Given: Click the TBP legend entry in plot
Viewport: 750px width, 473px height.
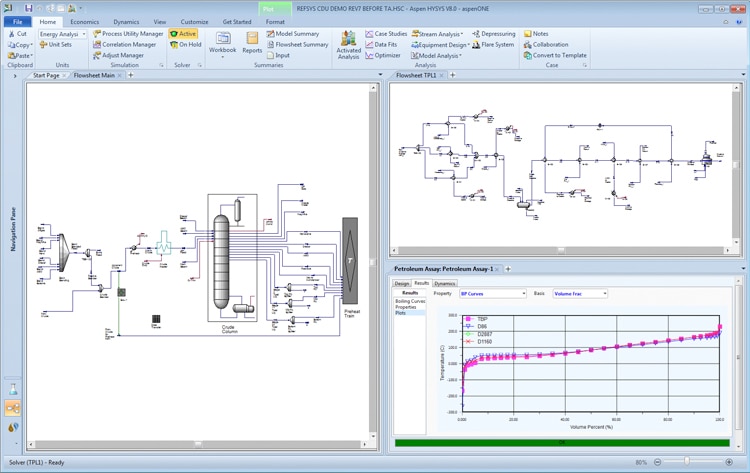Looking at the screenshot, I should [x=477, y=319].
